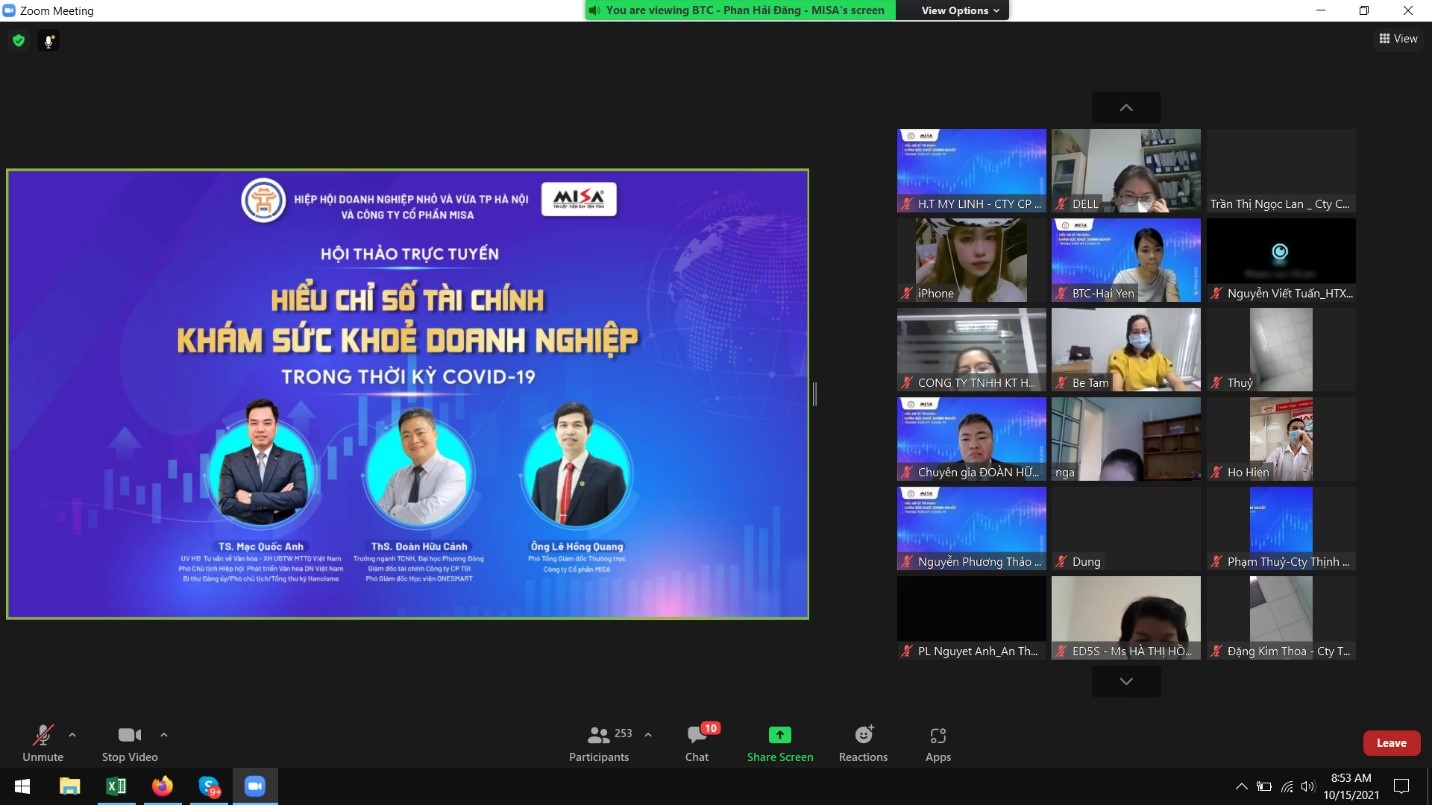Screen dimensions: 1432x805
Task: Open the Participants panel icon
Action: click(x=599, y=735)
